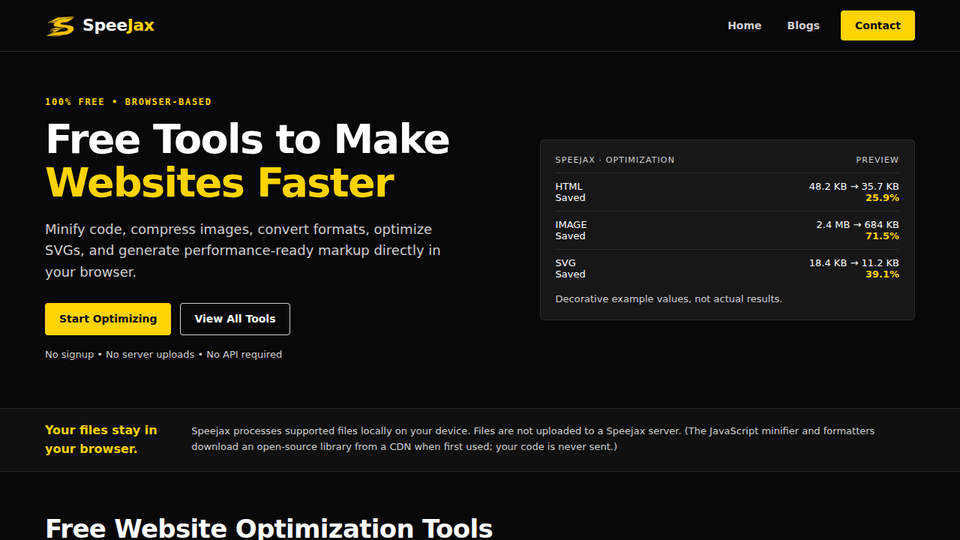The height and width of the screenshot is (540, 960).
Task: Click the 39.1% savings value
Action: [882, 274]
